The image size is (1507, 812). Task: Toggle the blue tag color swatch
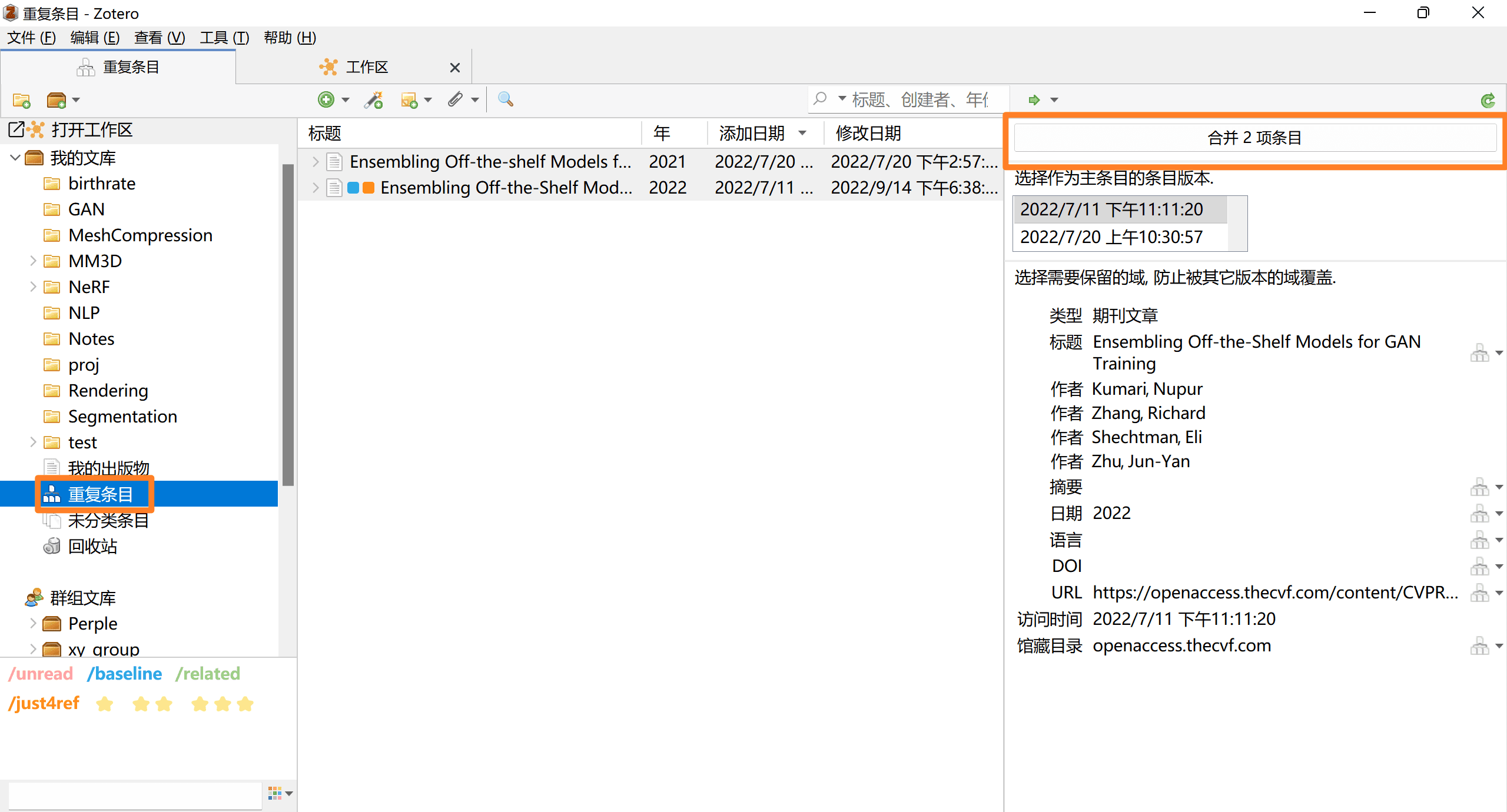(353, 188)
